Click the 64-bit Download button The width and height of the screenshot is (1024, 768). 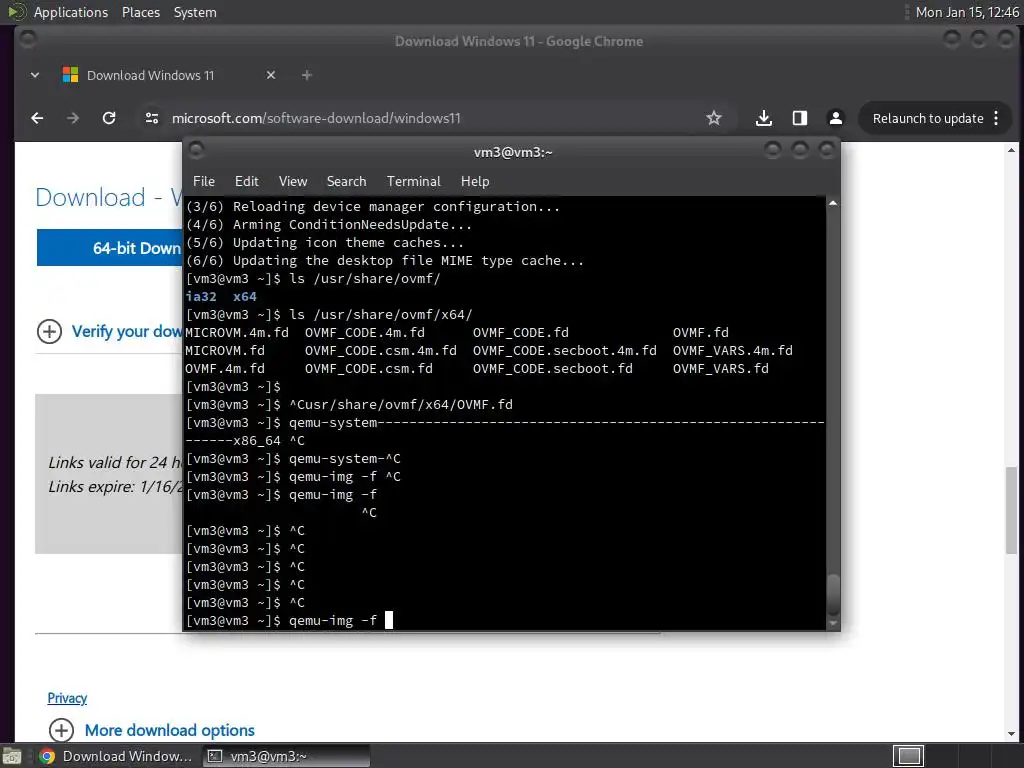[x=110, y=248]
